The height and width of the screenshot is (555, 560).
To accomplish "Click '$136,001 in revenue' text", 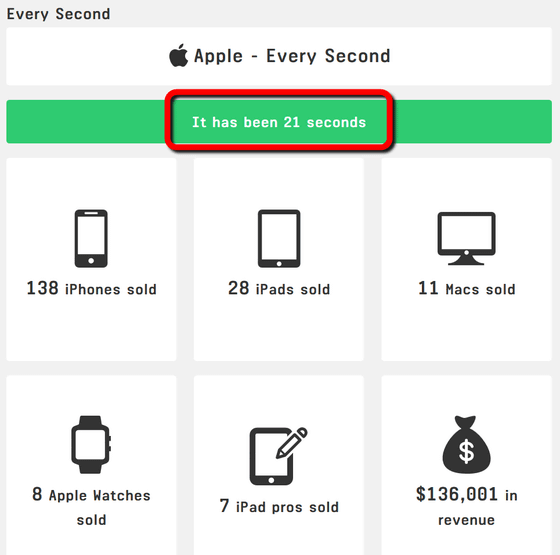I will (466, 507).
